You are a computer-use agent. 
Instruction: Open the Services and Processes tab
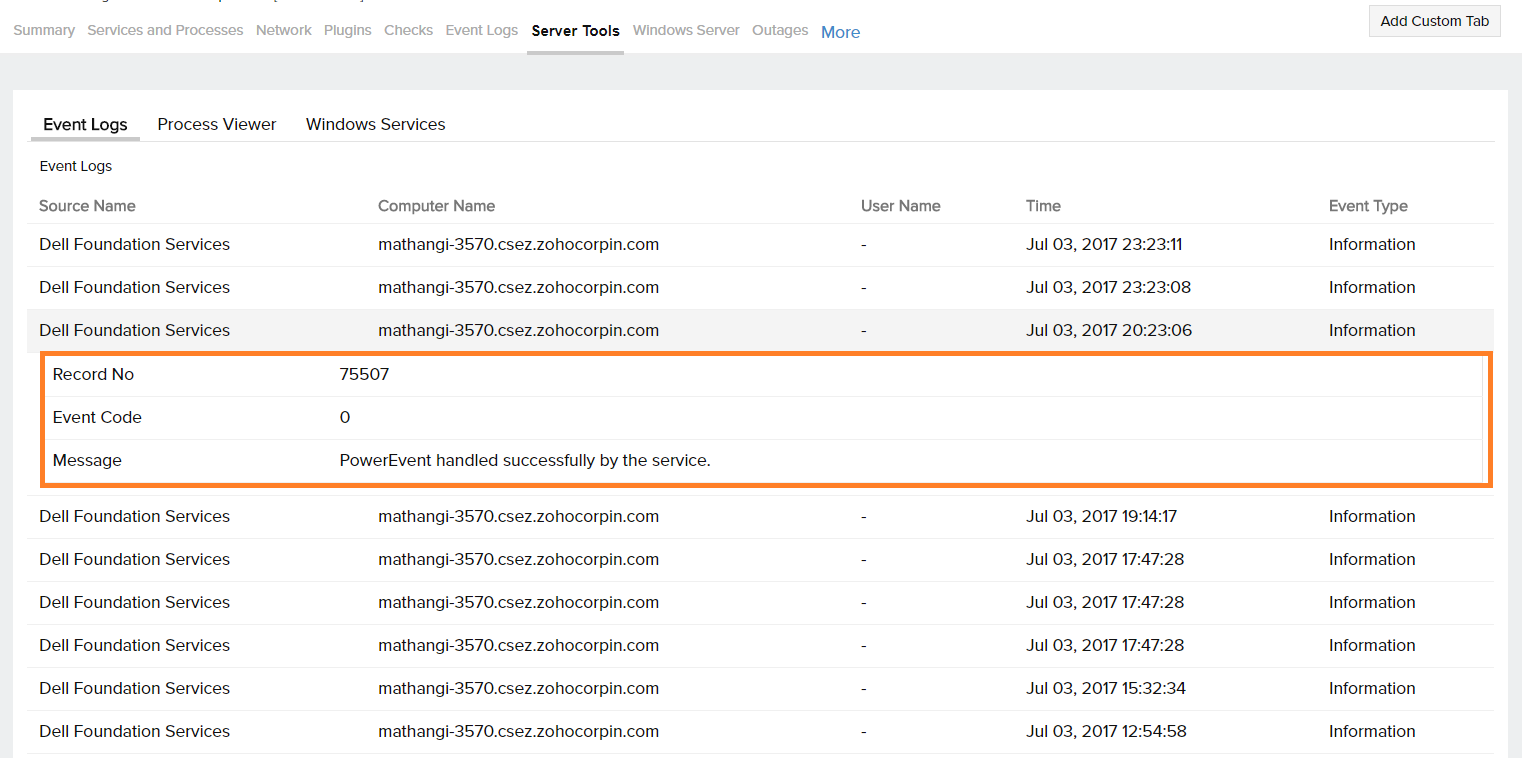click(x=164, y=30)
